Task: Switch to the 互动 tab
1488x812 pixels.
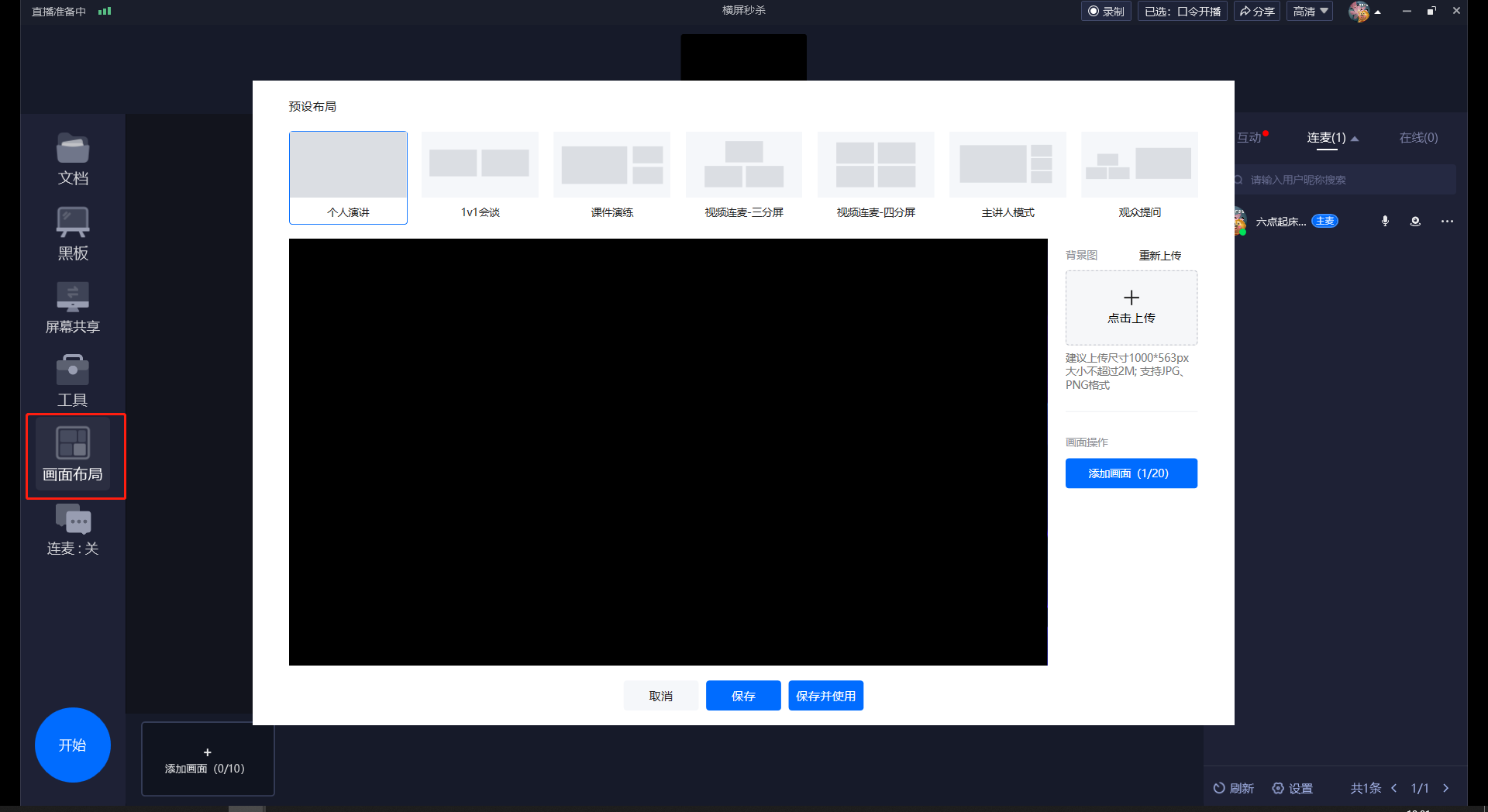Action: [x=1249, y=137]
